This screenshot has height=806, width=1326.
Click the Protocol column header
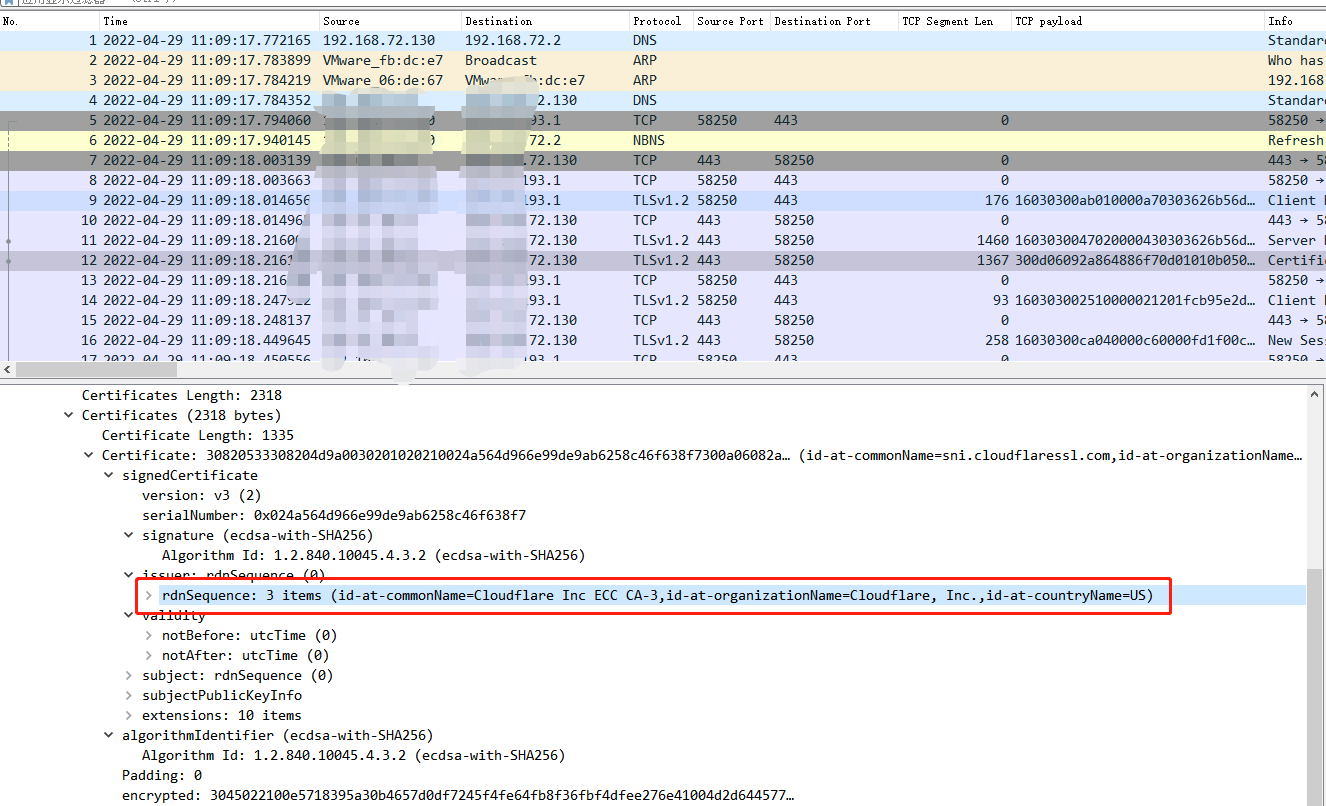click(x=657, y=21)
